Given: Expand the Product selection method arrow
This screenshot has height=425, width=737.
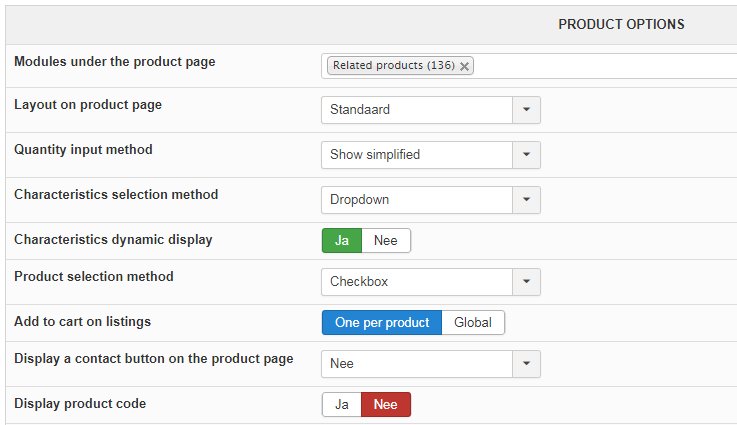Looking at the screenshot, I should [x=526, y=282].
